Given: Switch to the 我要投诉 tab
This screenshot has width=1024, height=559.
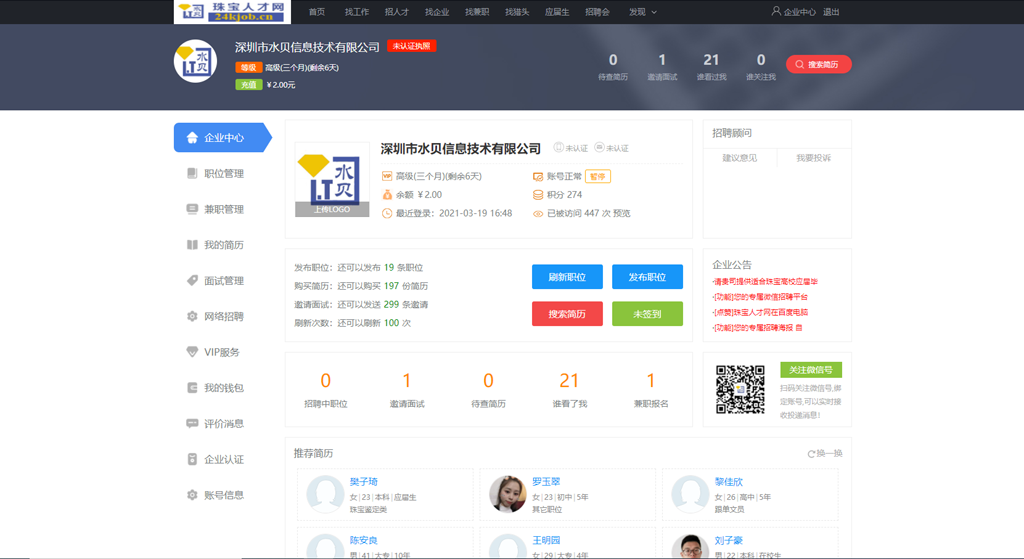Looking at the screenshot, I should (814, 158).
